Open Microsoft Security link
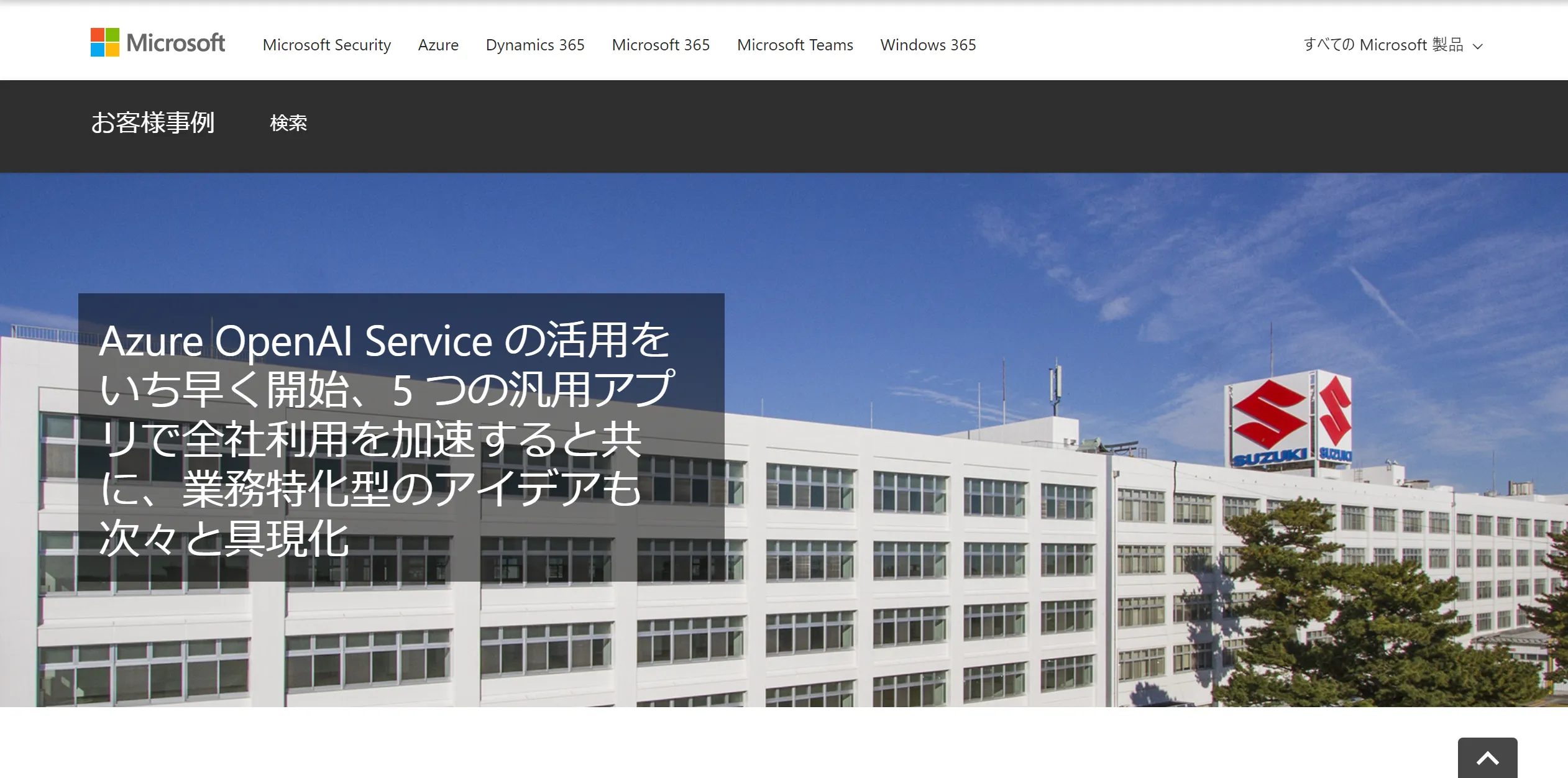 pyautogui.click(x=327, y=45)
